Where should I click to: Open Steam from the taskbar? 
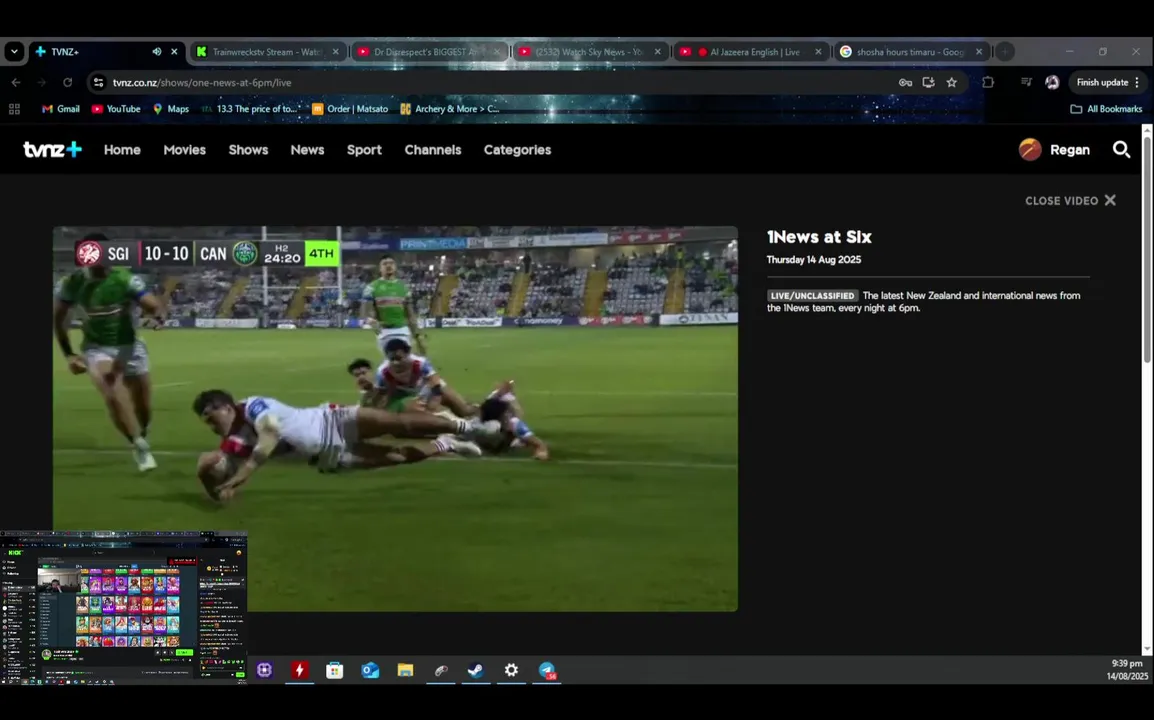click(x=476, y=670)
